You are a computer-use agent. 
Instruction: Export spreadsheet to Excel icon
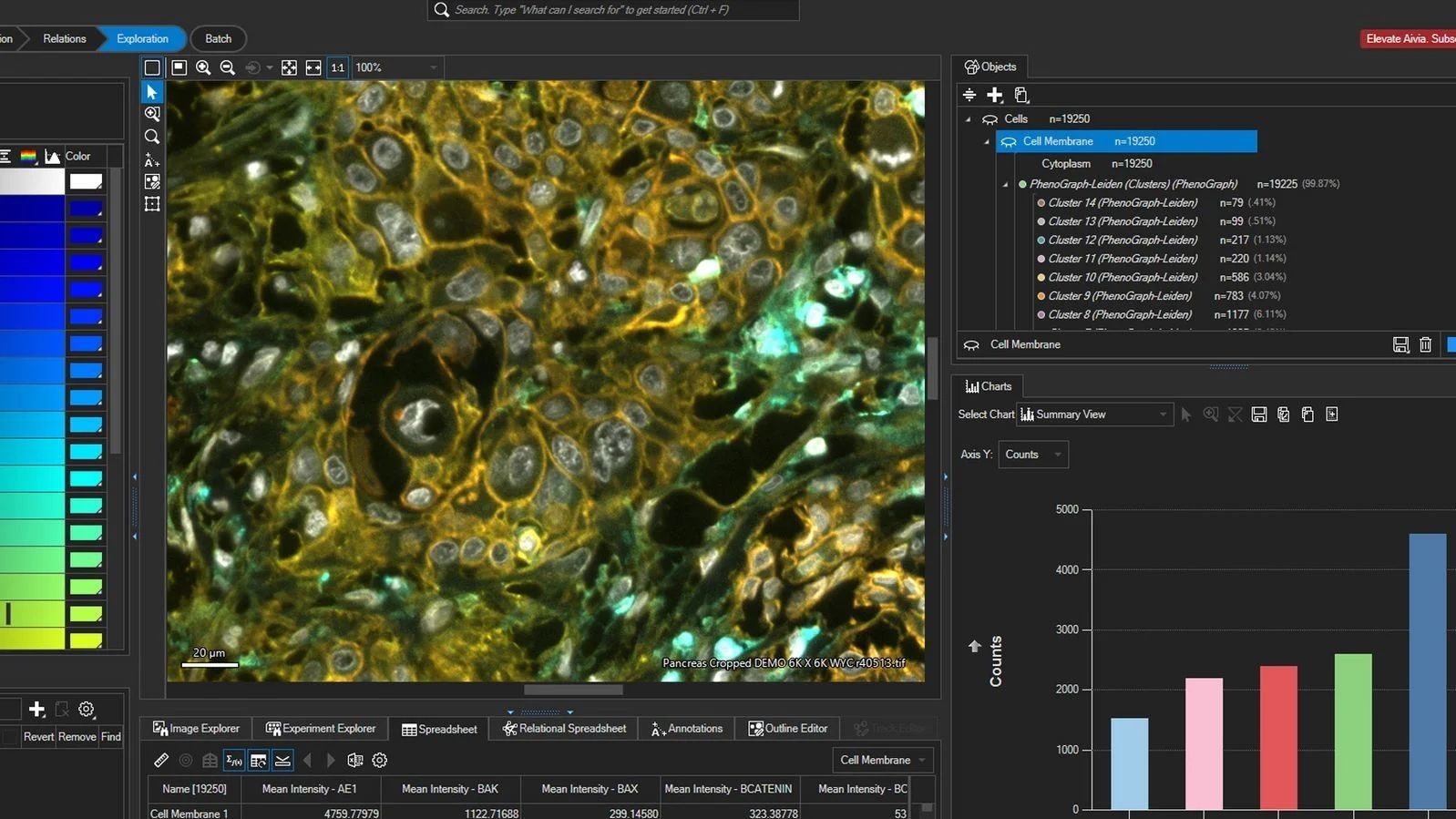coord(355,760)
